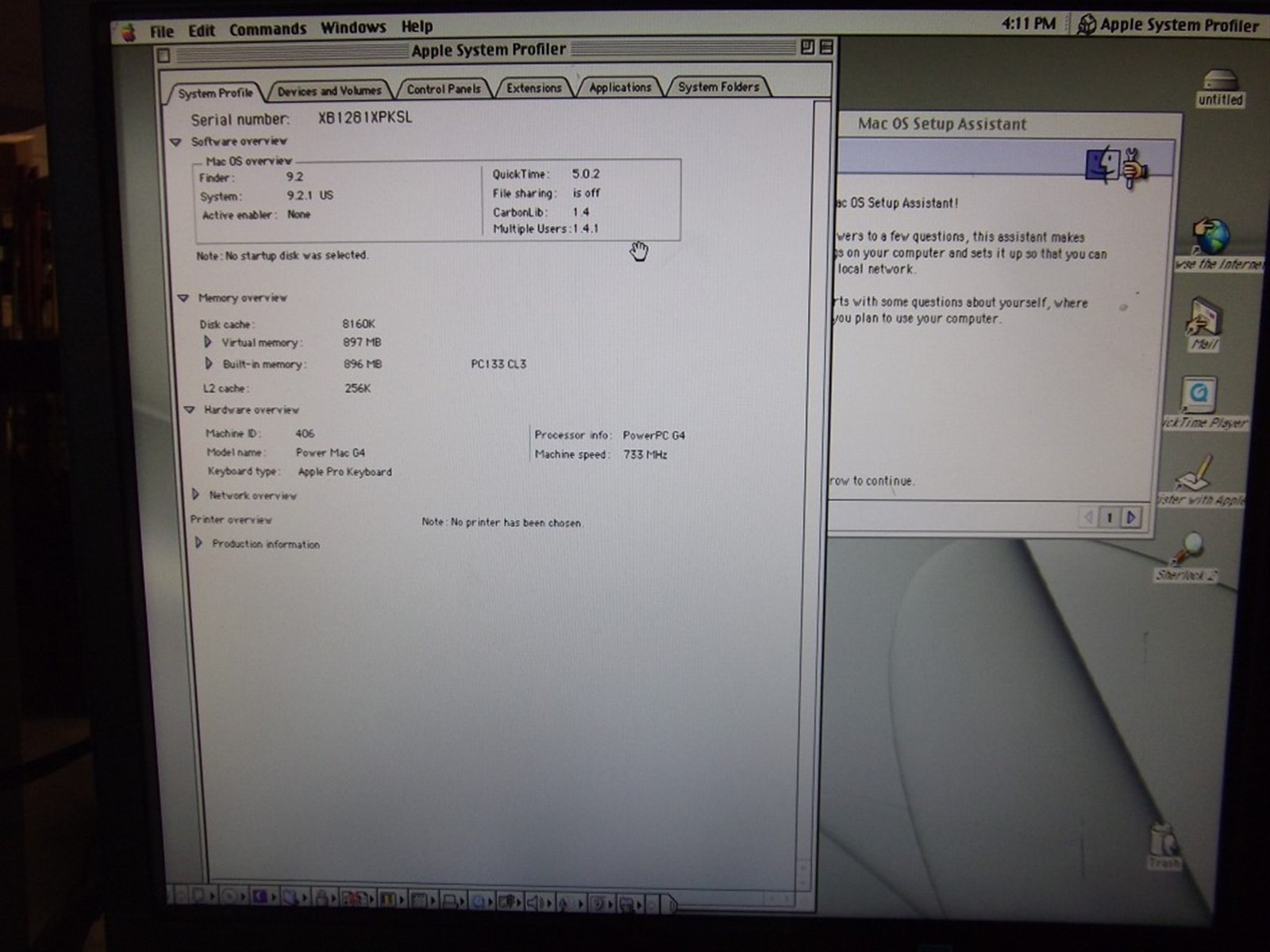The height and width of the screenshot is (952, 1270).
Task: Click the 733 MHz machine speed
Action: (x=645, y=455)
